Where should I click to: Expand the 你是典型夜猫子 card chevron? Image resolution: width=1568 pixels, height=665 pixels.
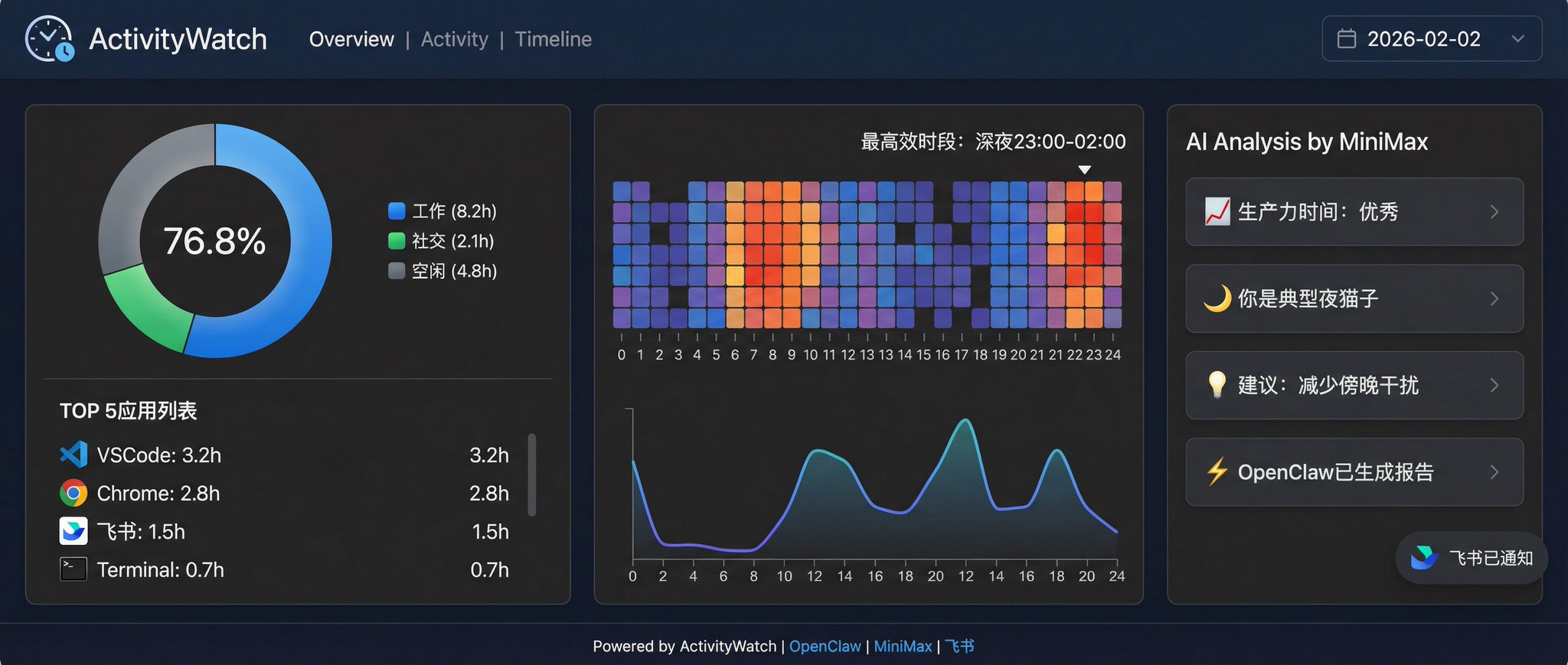pyautogui.click(x=1494, y=298)
